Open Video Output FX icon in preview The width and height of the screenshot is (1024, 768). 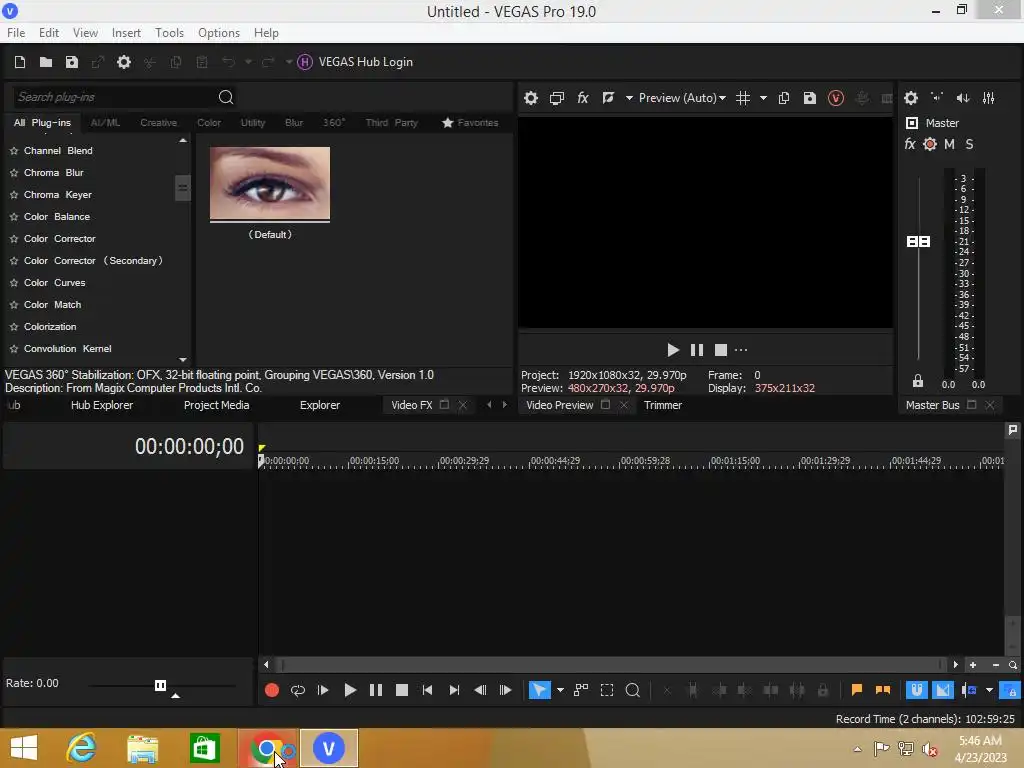pyautogui.click(x=583, y=98)
